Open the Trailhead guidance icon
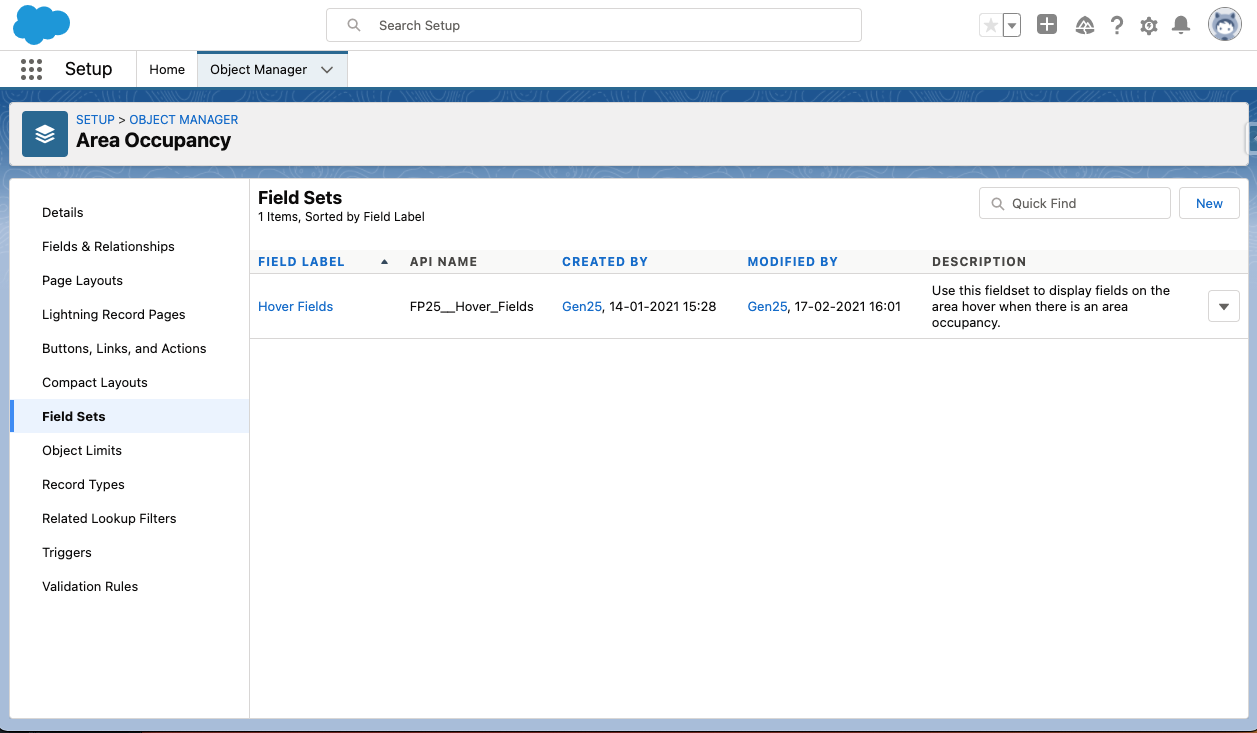 point(1085,26)
